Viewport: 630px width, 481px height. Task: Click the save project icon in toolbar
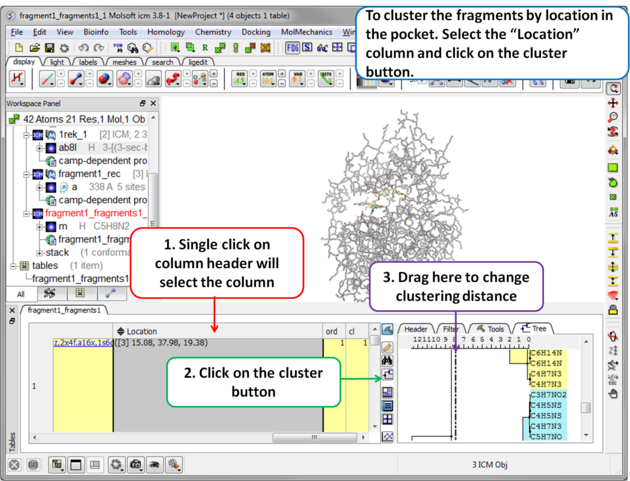click(x=50, y=47)
